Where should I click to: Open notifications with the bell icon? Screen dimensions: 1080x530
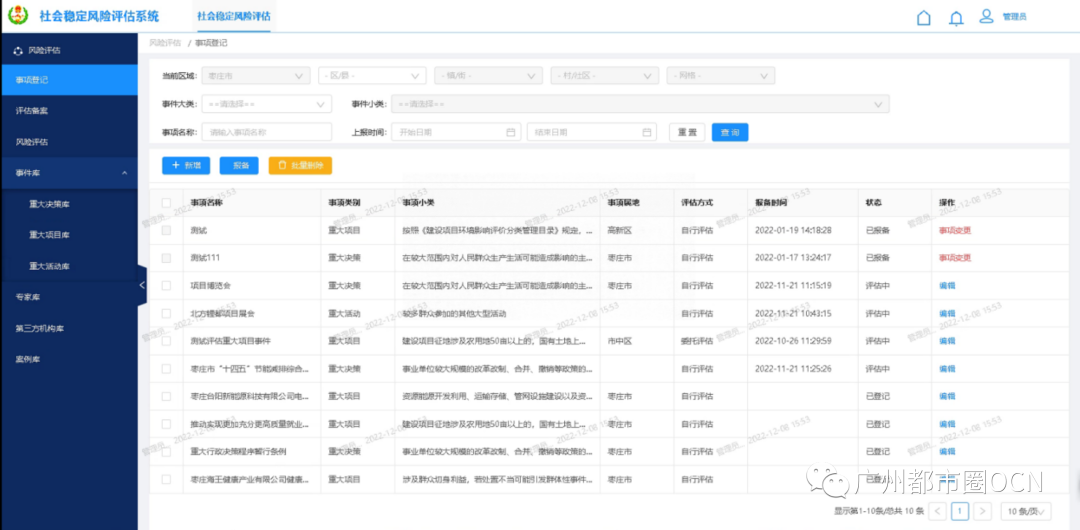tap(956, 18)
